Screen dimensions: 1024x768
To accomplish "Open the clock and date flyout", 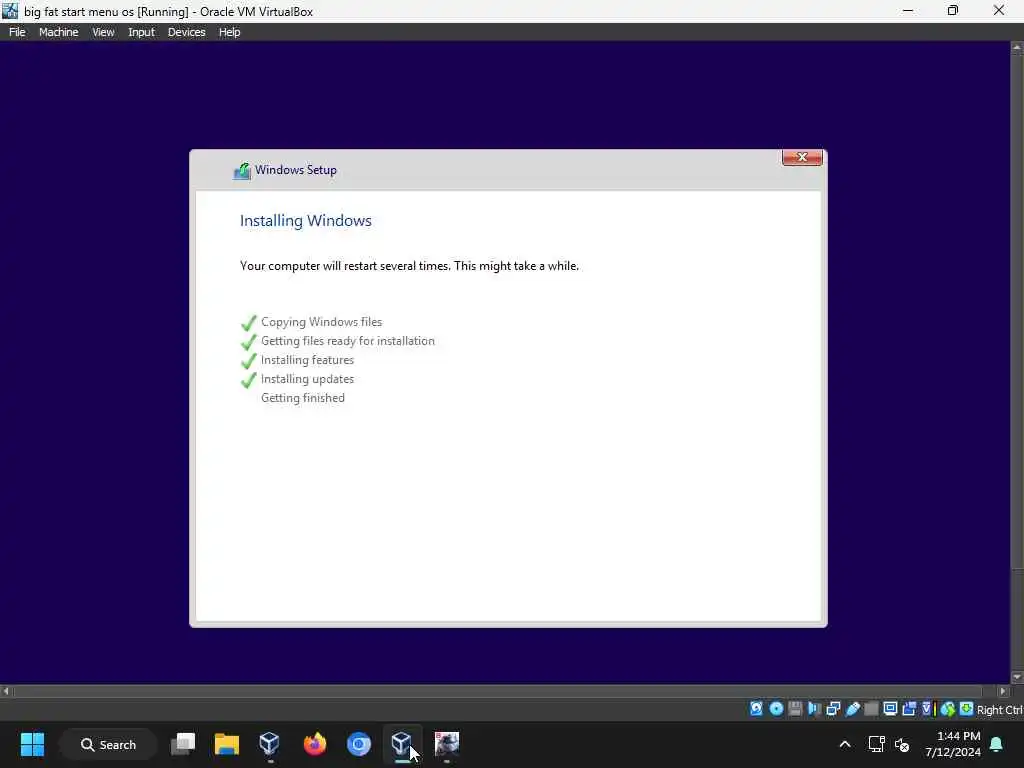I will [x=952, y=744].
